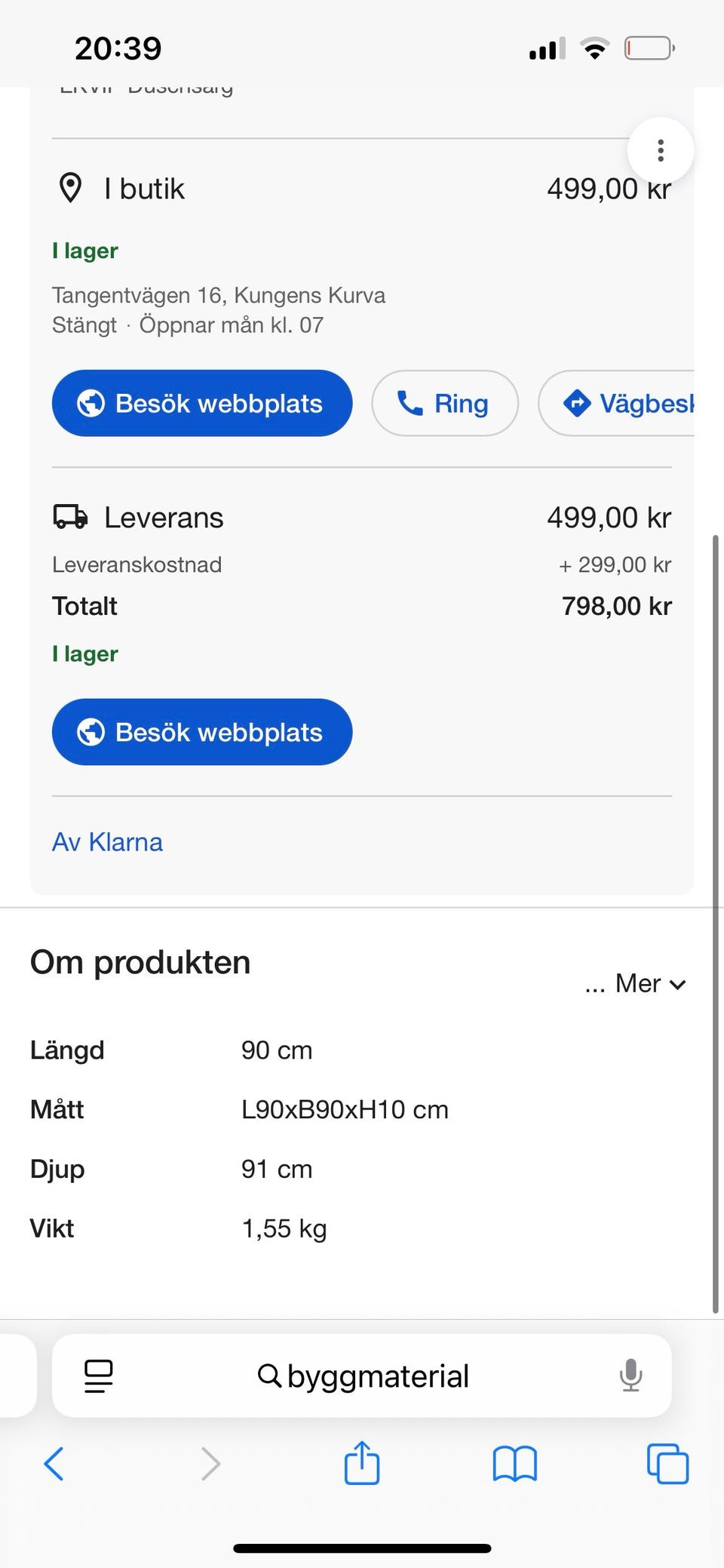Tap the microphone voice search icon
The image size is (724, 1568).
630,1376
